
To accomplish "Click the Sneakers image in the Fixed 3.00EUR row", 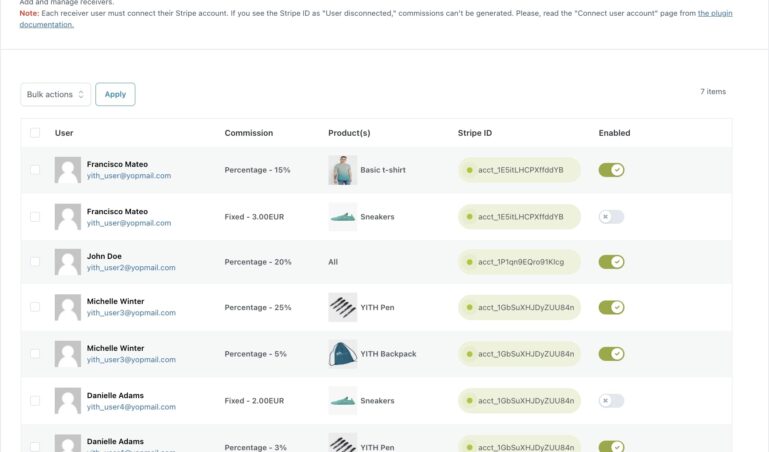I will click(342, 216).
